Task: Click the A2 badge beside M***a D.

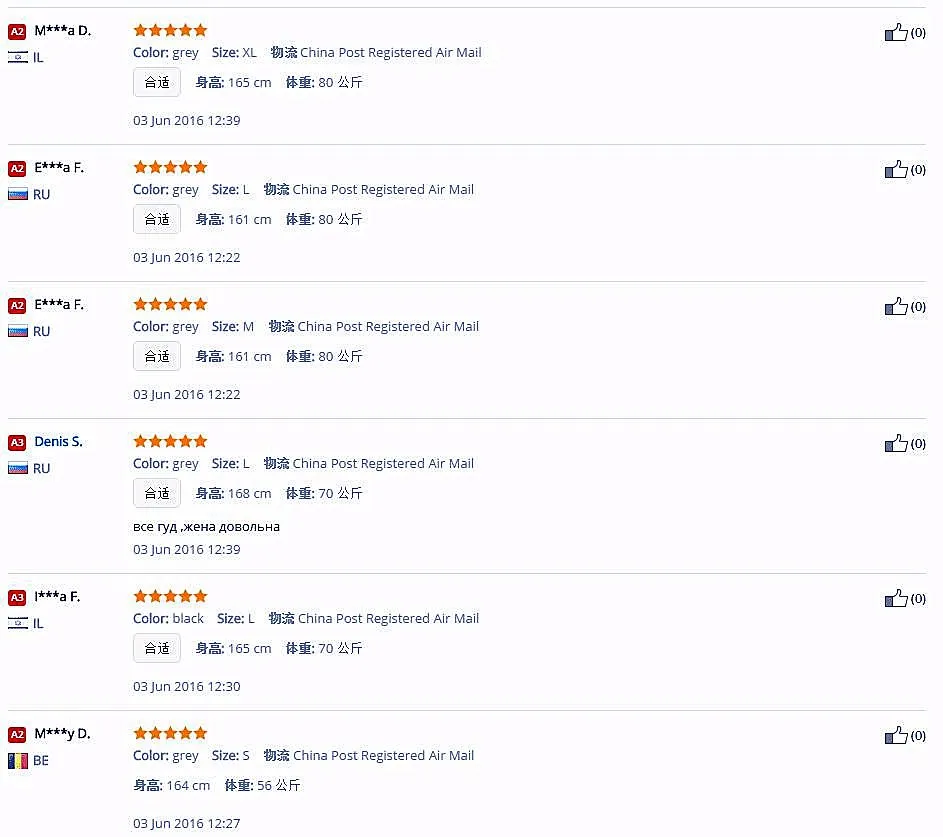Action: 17,31
